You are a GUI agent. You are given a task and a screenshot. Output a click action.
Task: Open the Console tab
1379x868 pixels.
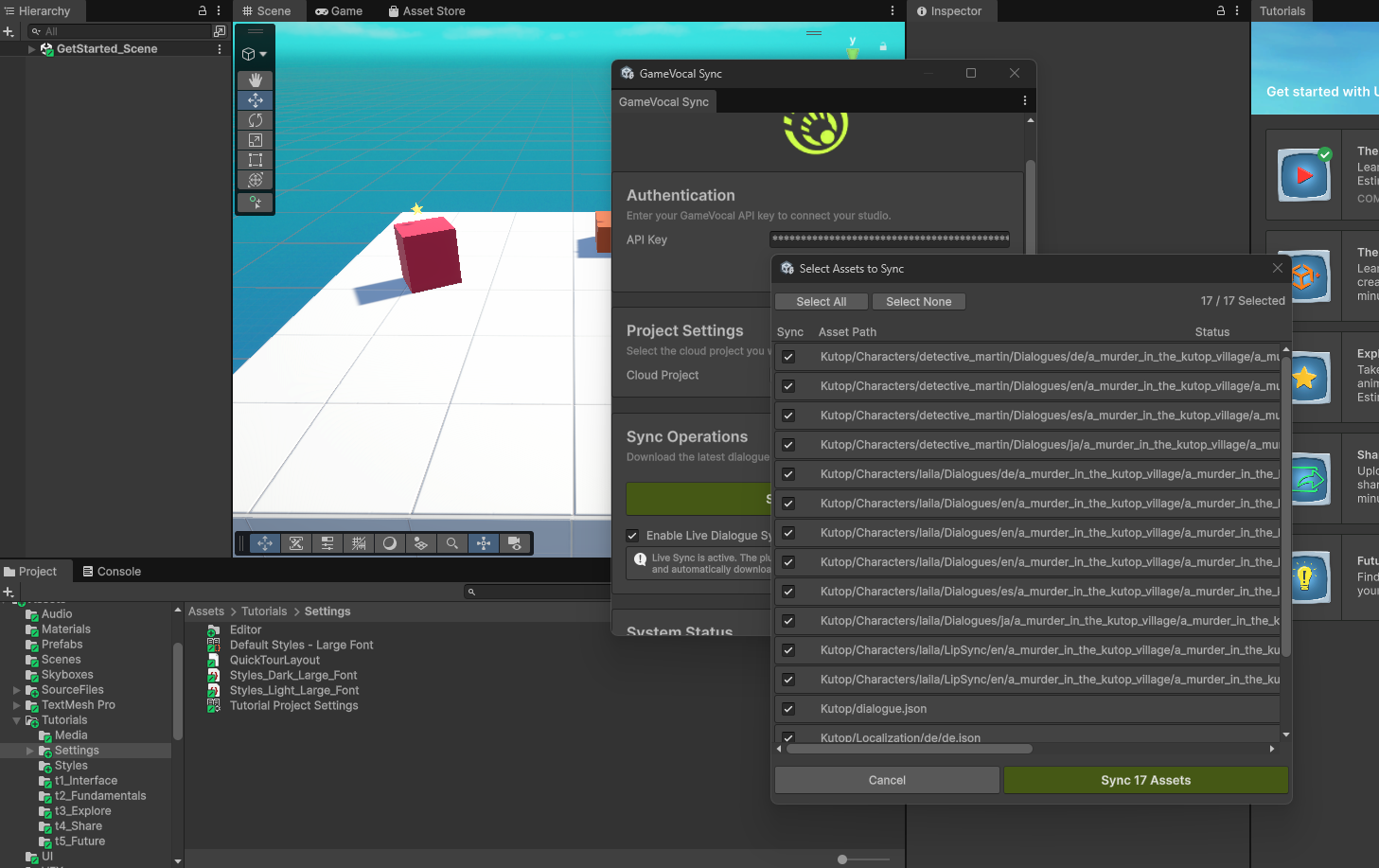pos(112,572)
